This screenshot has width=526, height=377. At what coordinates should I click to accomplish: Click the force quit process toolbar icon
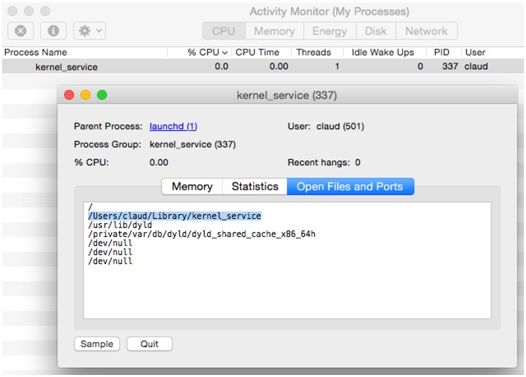(20, 31)
